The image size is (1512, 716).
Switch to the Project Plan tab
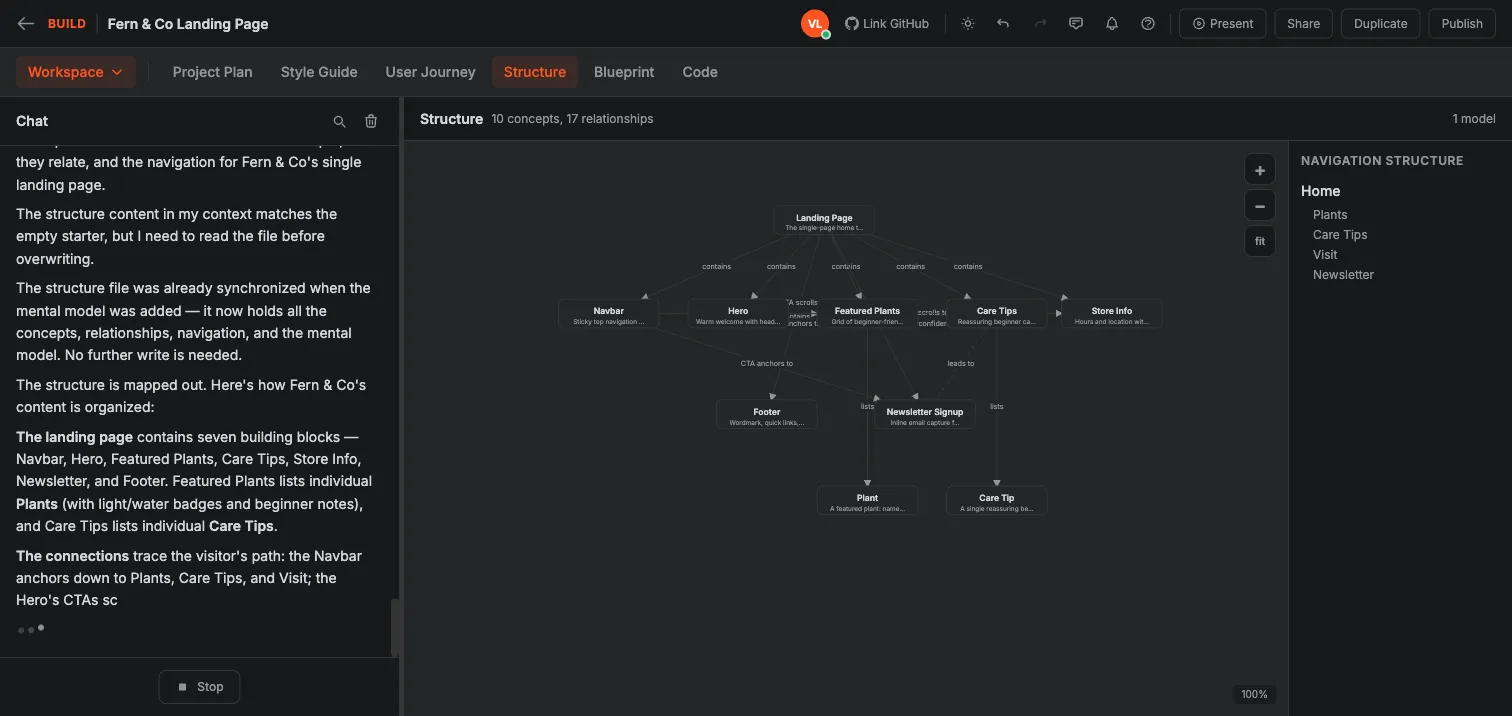pos(212,72)
